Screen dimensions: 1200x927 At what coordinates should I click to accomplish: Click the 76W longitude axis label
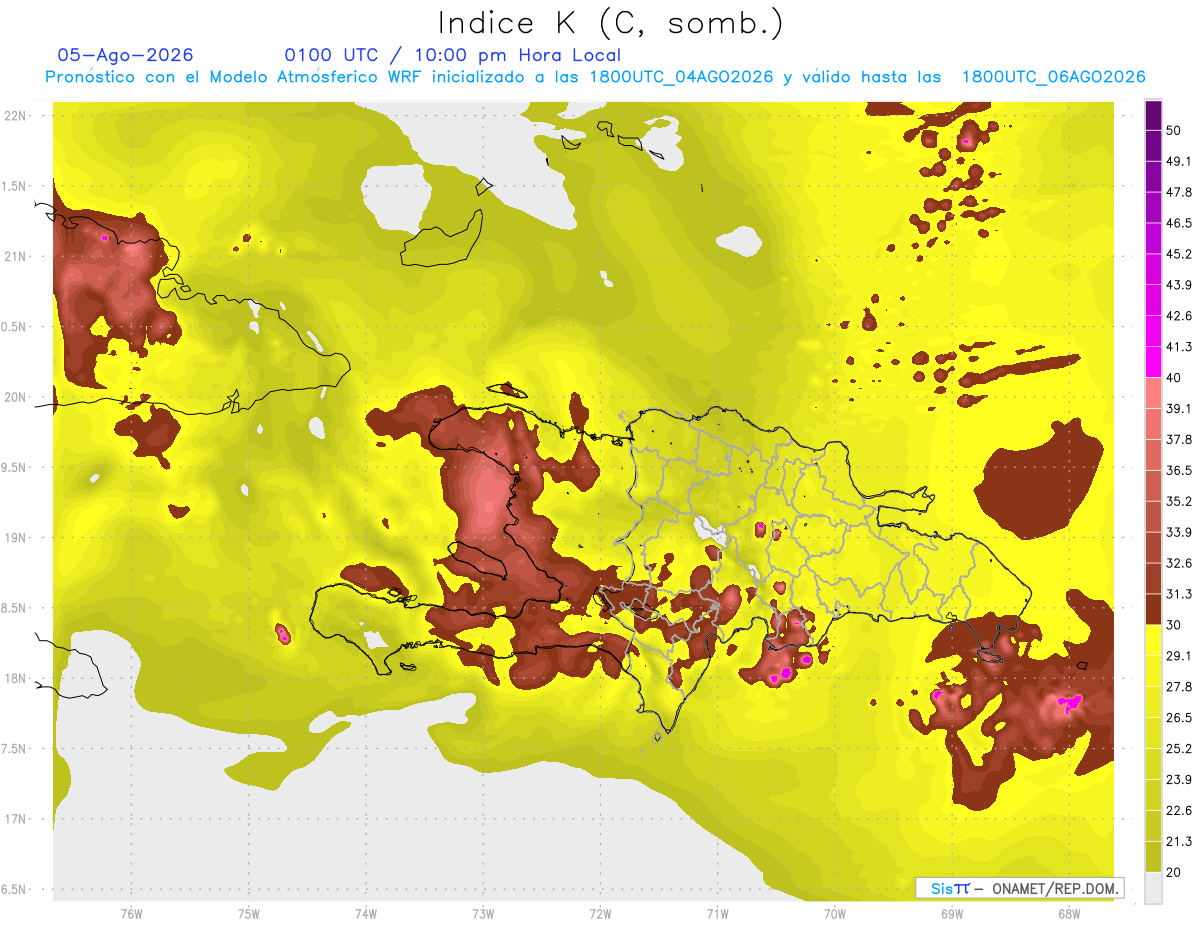(x=131, y=914)
